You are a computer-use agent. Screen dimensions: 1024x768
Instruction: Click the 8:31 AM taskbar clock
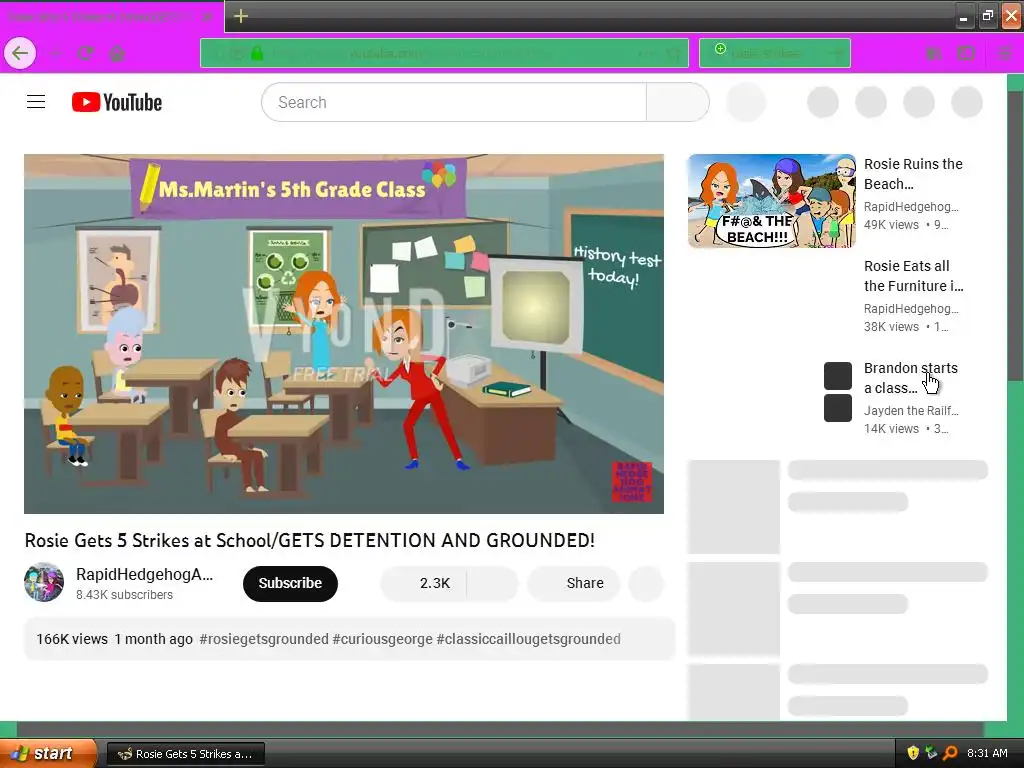click(987, 753)
